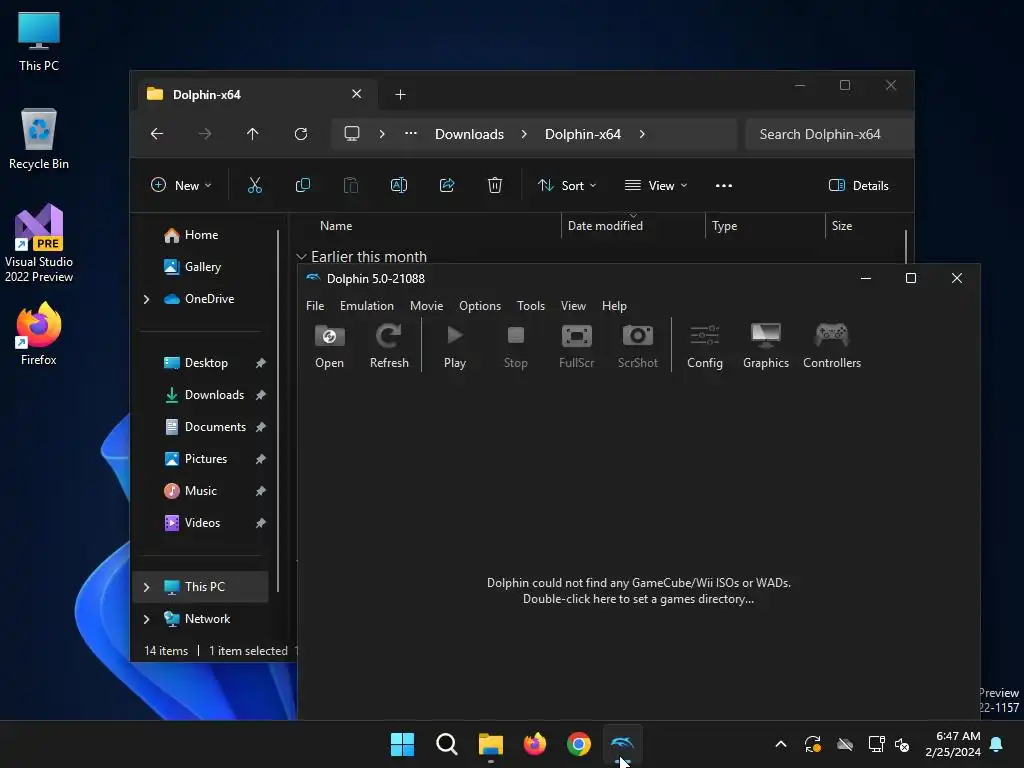Click the Open icon in Dolphin toolbar

(x=329, y=346)
